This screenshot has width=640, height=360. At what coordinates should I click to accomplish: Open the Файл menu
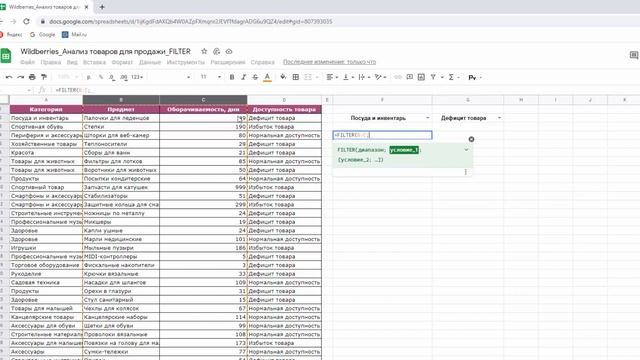[x=27, y=62]
